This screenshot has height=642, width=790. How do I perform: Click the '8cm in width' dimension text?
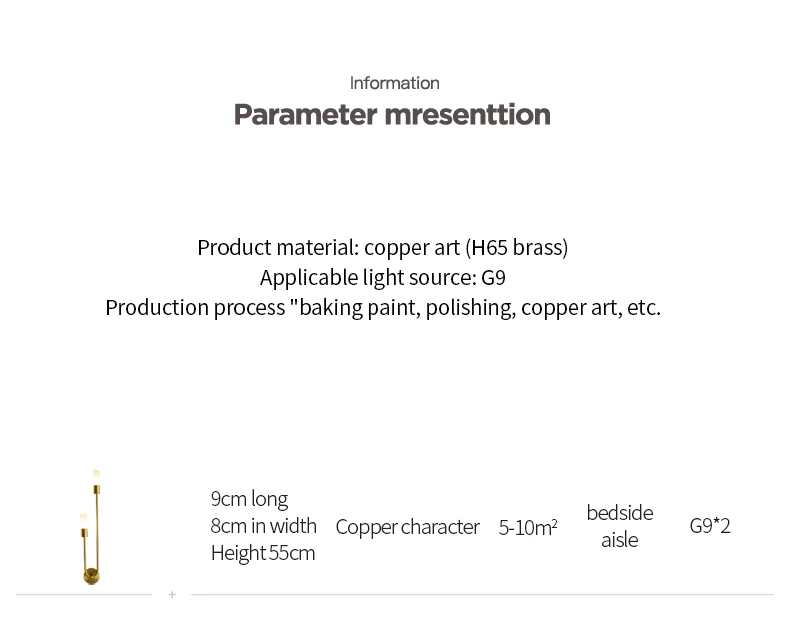pyautogui.click(x=263, y=525)
